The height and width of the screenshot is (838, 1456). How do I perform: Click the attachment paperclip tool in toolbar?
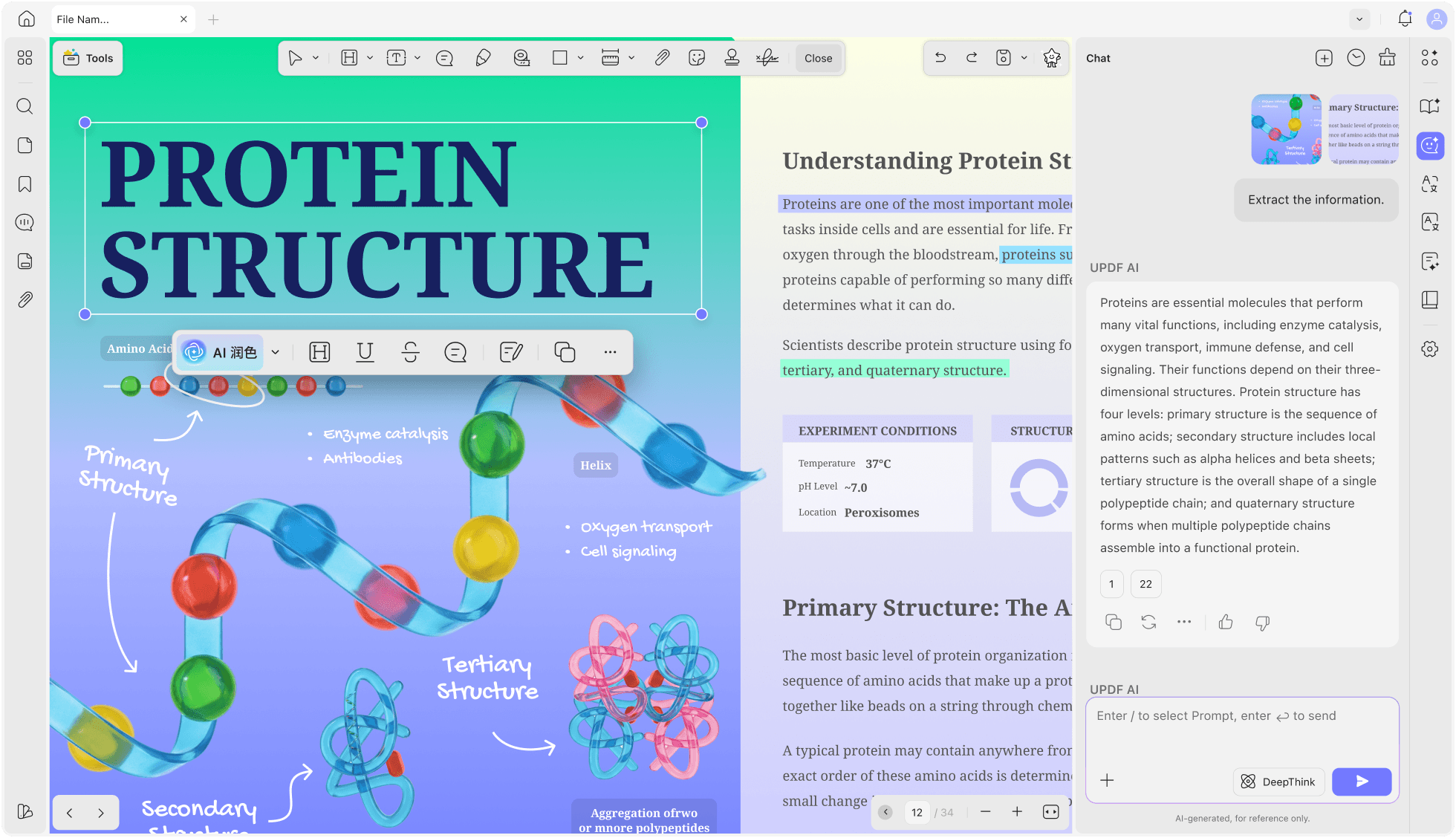(x=662, y=58)
